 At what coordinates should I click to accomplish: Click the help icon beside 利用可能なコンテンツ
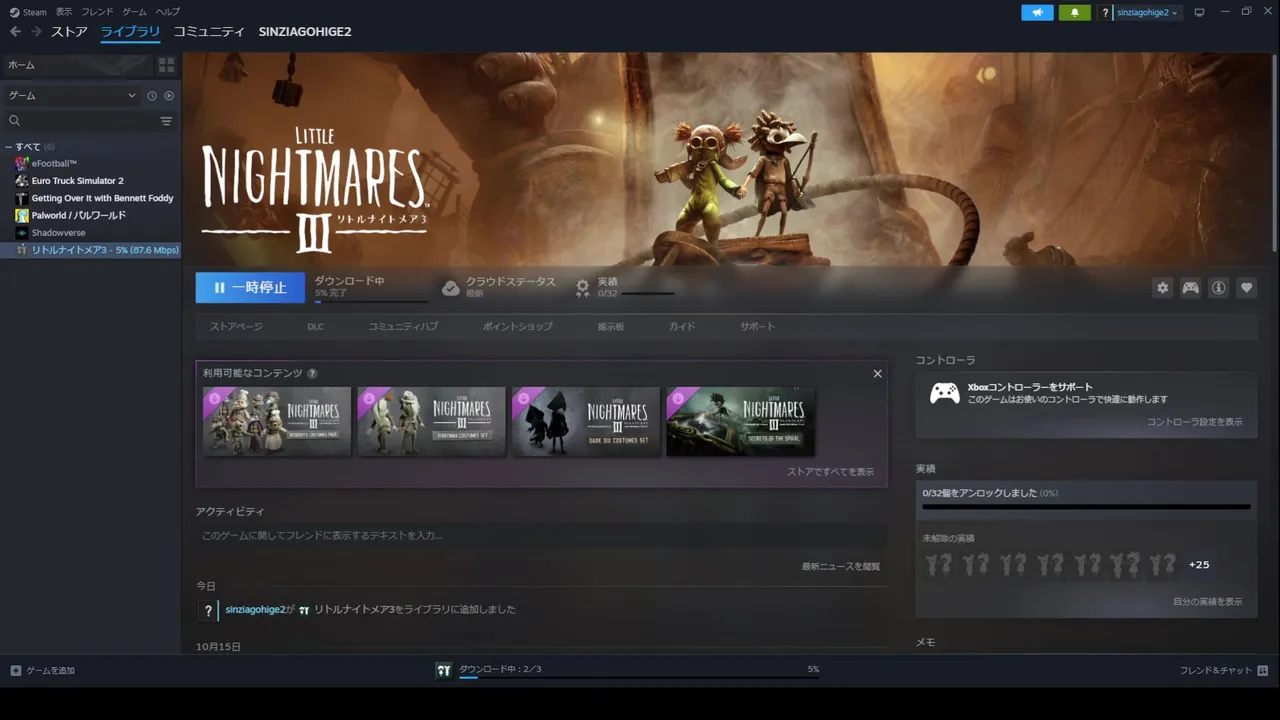(x=312, y=374)
